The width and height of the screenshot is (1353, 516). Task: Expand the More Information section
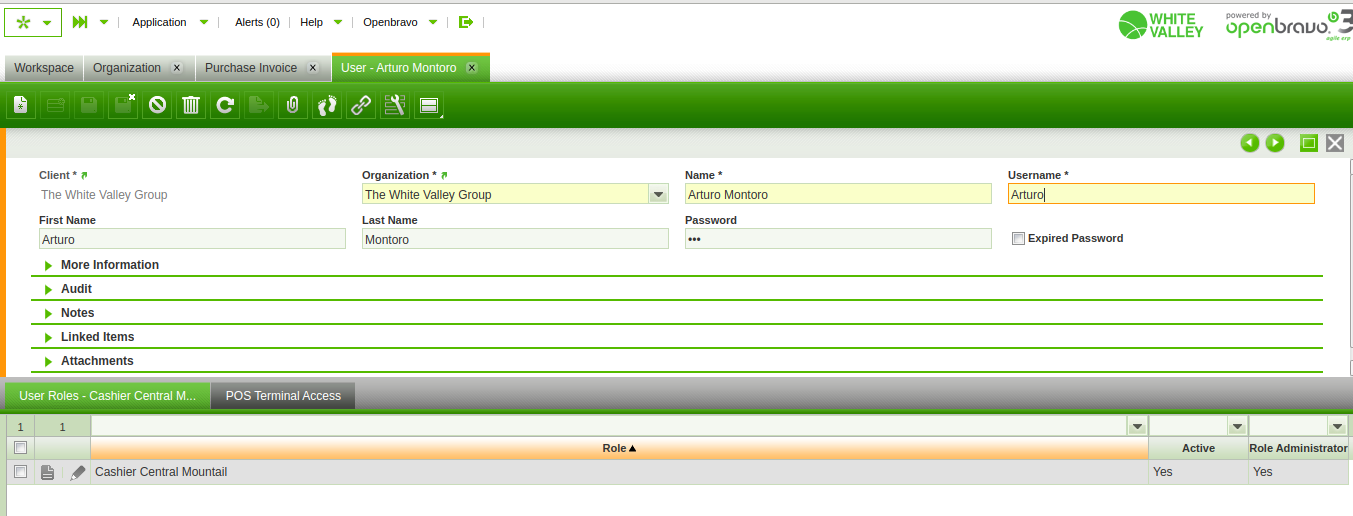[x=109, y=265]
